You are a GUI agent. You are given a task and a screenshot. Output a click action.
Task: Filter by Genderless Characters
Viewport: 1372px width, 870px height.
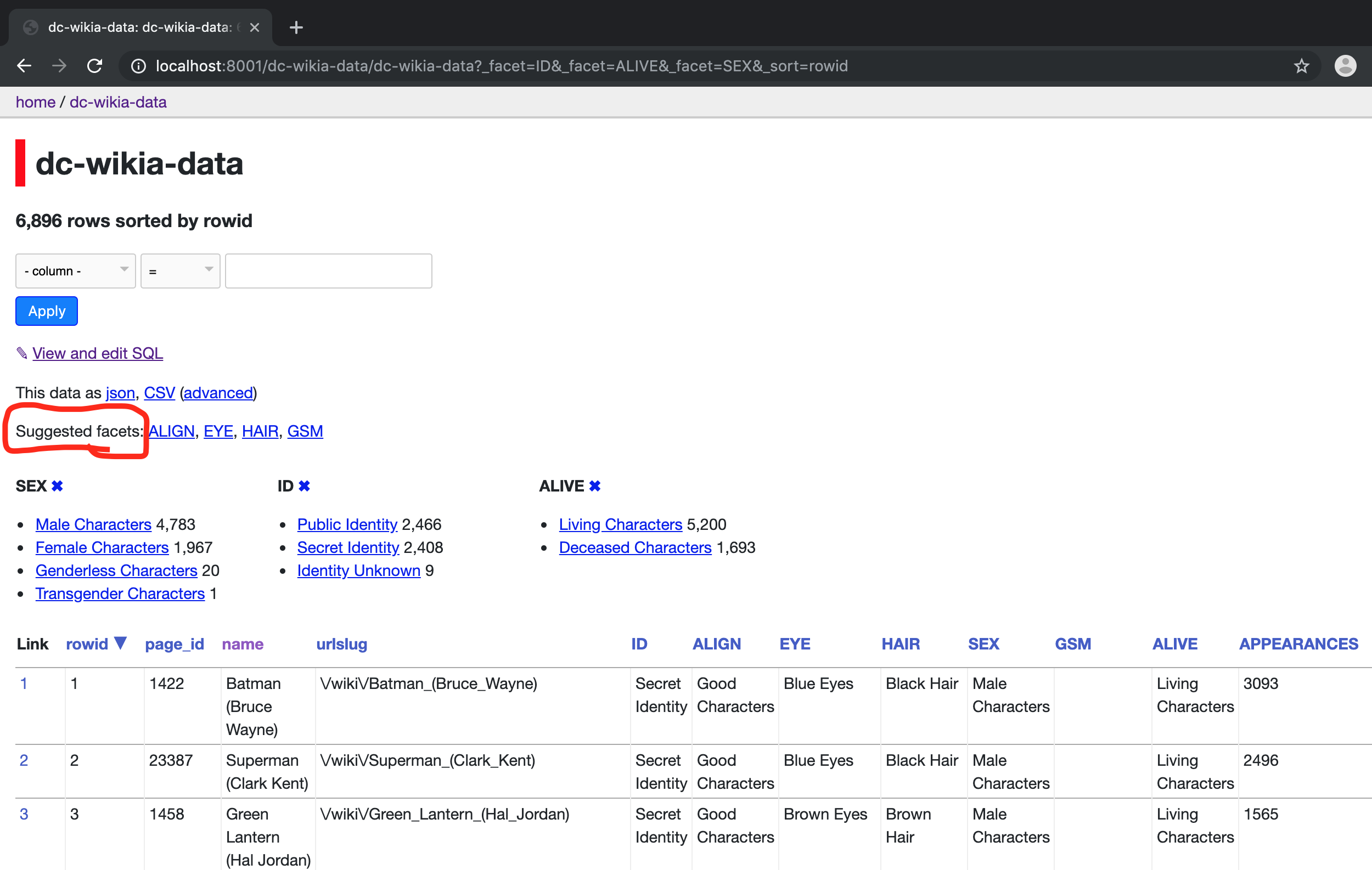point(116,570)
